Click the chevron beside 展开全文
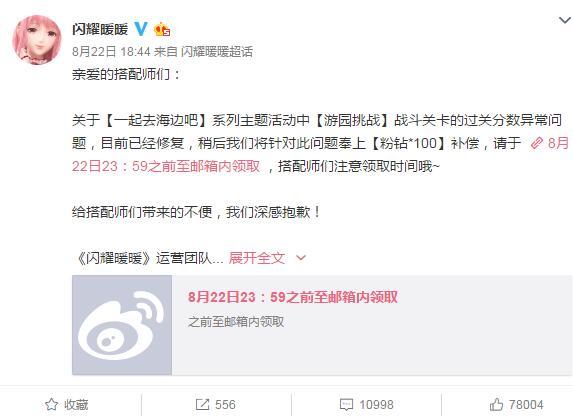 (301, 258)
